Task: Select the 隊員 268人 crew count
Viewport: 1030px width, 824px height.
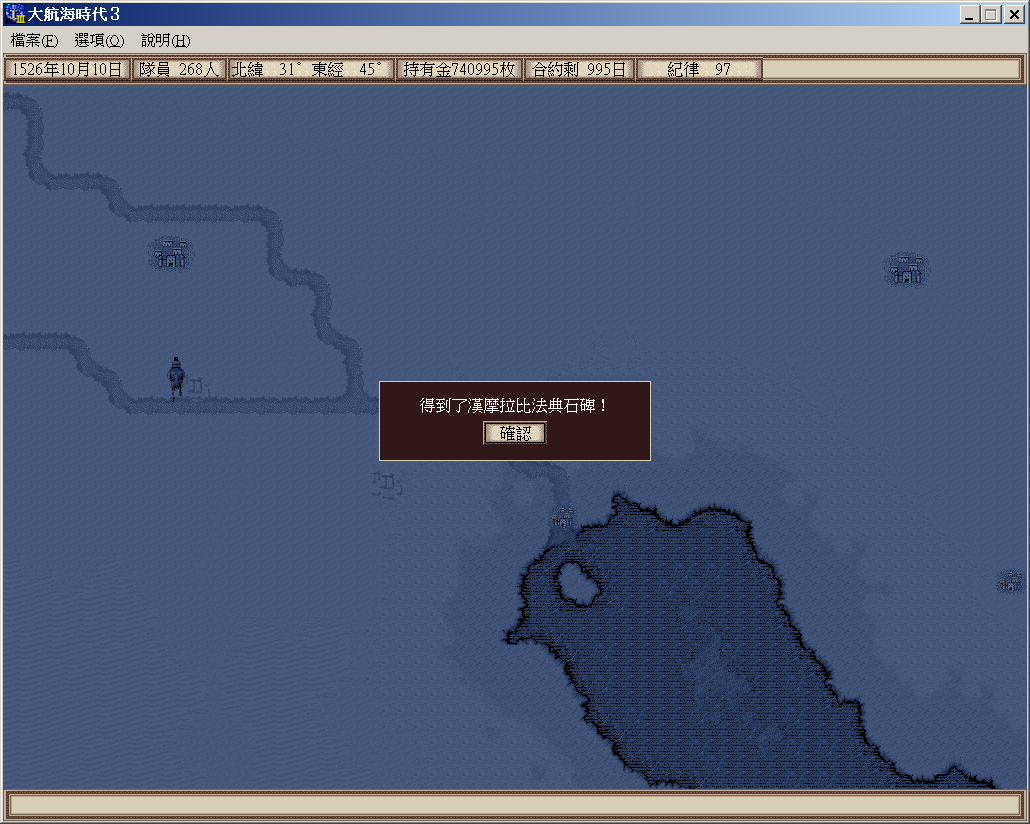Action: point(179,70)
